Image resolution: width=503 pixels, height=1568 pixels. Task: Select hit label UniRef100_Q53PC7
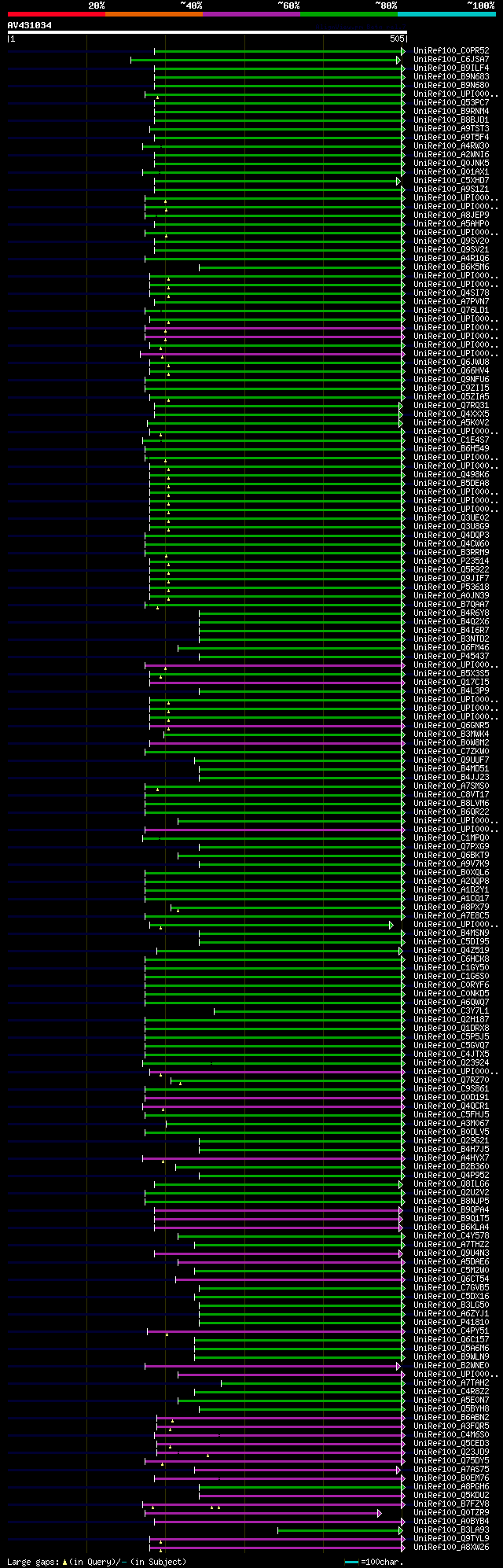tap(451, 103)
